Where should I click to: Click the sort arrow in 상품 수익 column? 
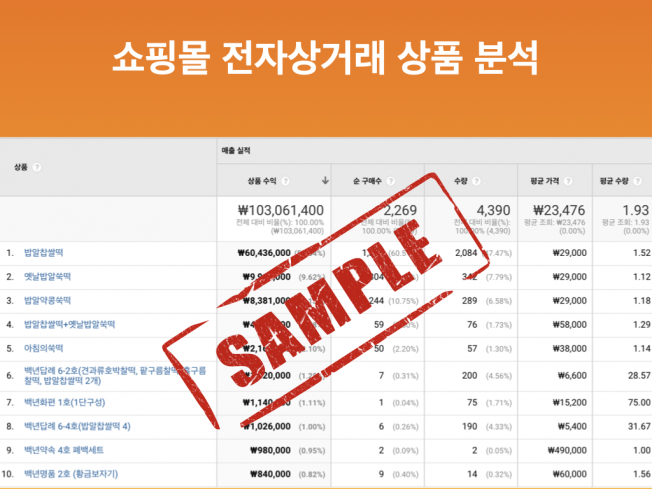(325, 180)
